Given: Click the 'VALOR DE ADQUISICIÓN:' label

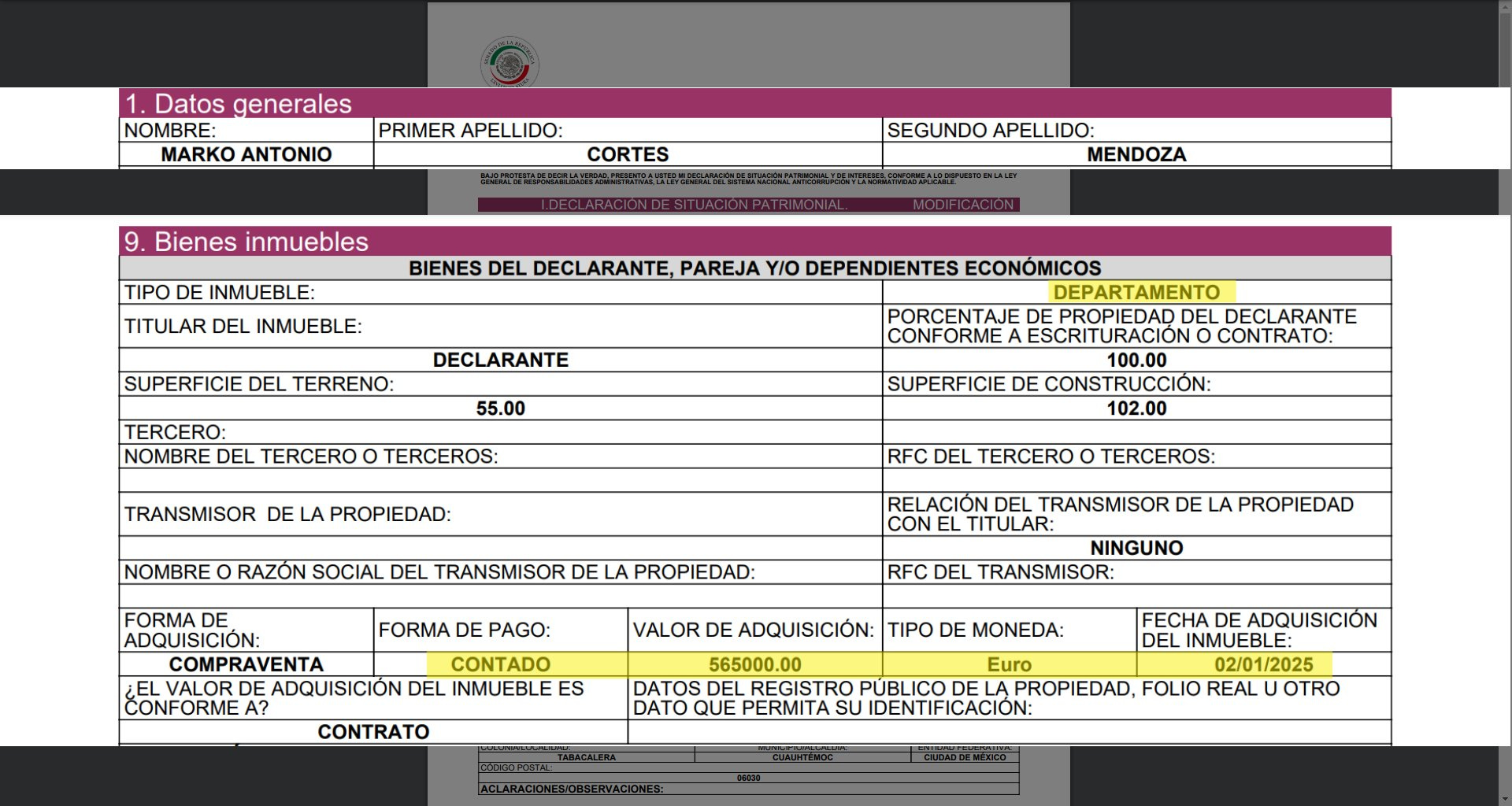Looking at the screenshot, I should 754,630.
